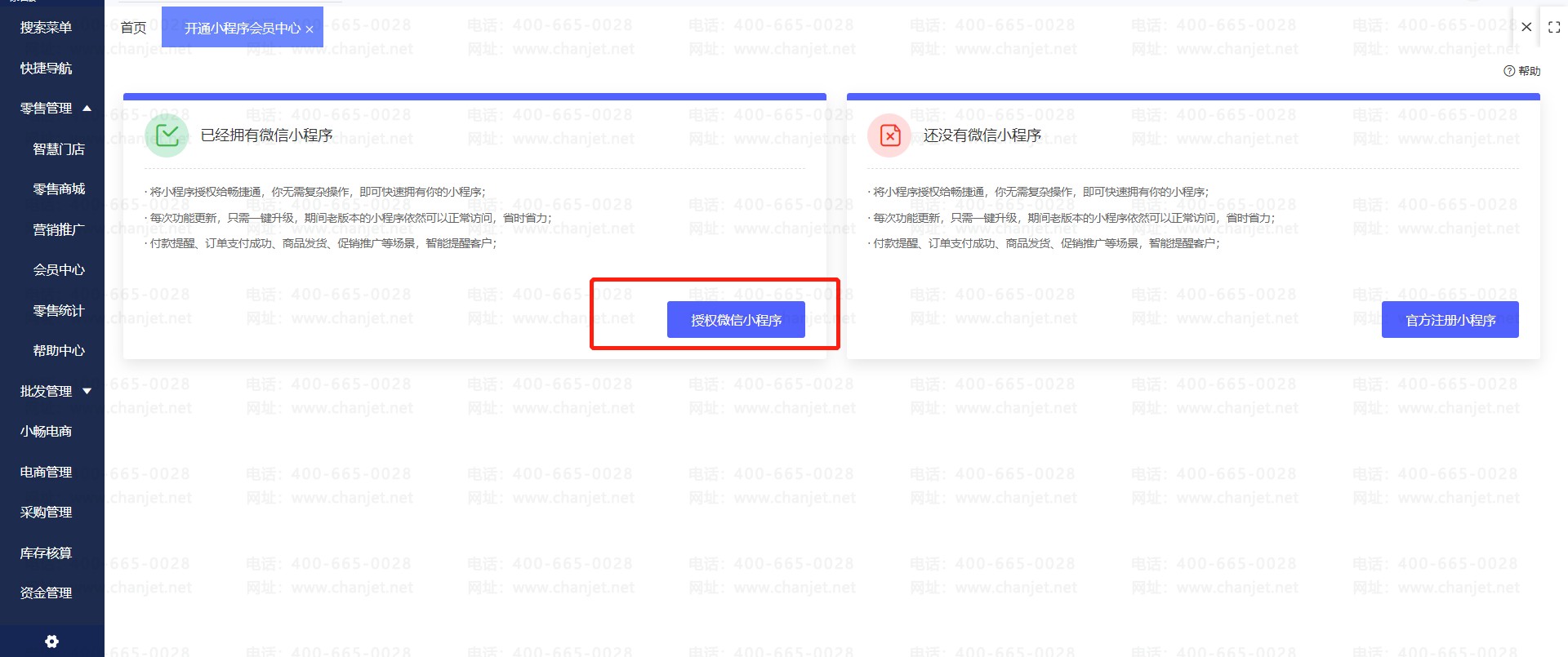Screen dimensions: 1568x657
Task: Open the 帮助 help link
Action: click(1522, 71)
